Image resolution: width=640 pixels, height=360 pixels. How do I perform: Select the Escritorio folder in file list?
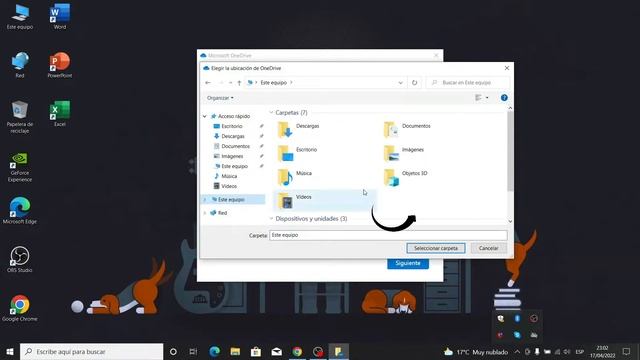pyautogui.click(x=298, y=153)
